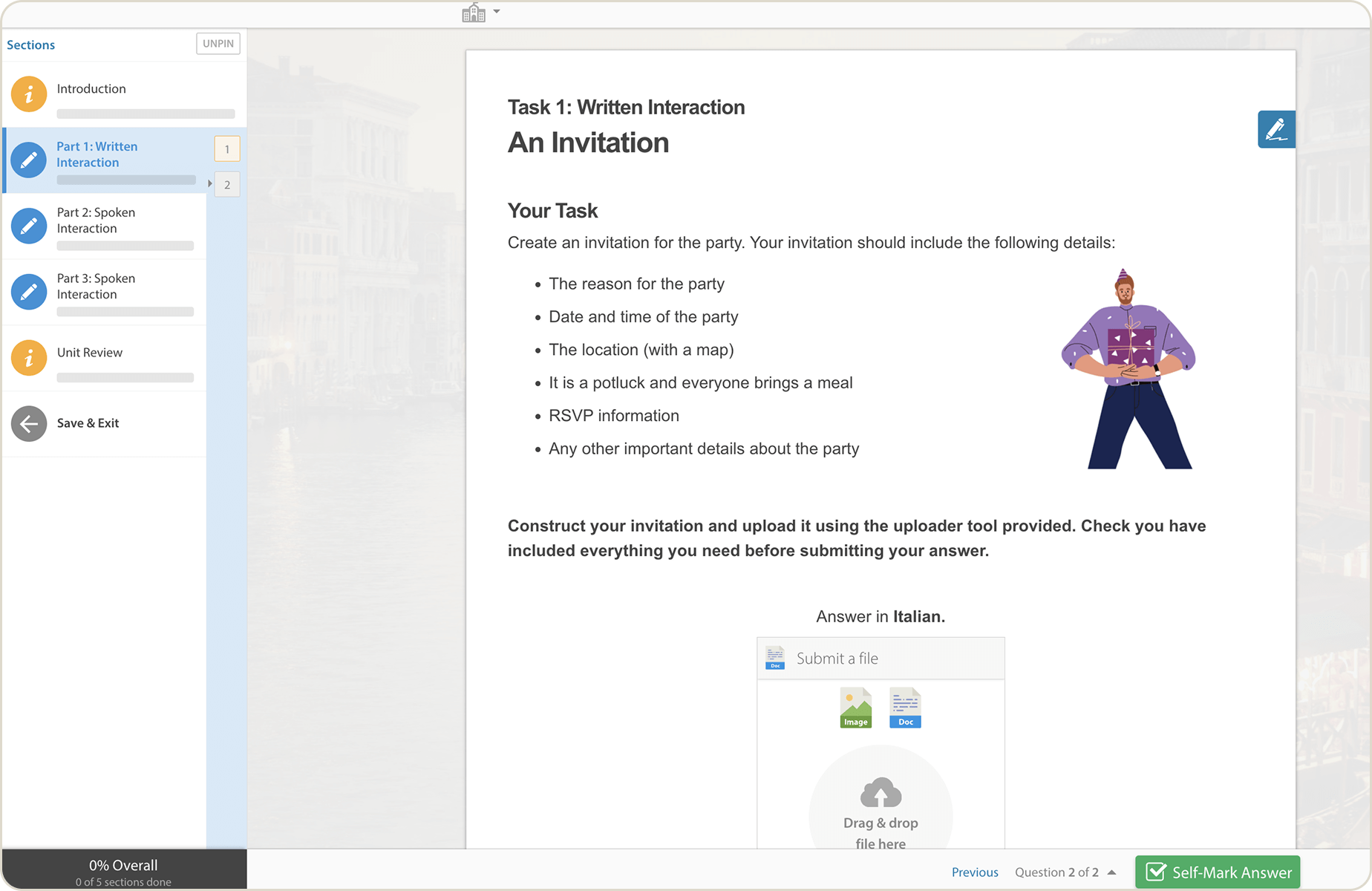The height and width of the screenshot is (891, 1372).
Task: Click the Introduction info icon
Action: click(29, 94)
